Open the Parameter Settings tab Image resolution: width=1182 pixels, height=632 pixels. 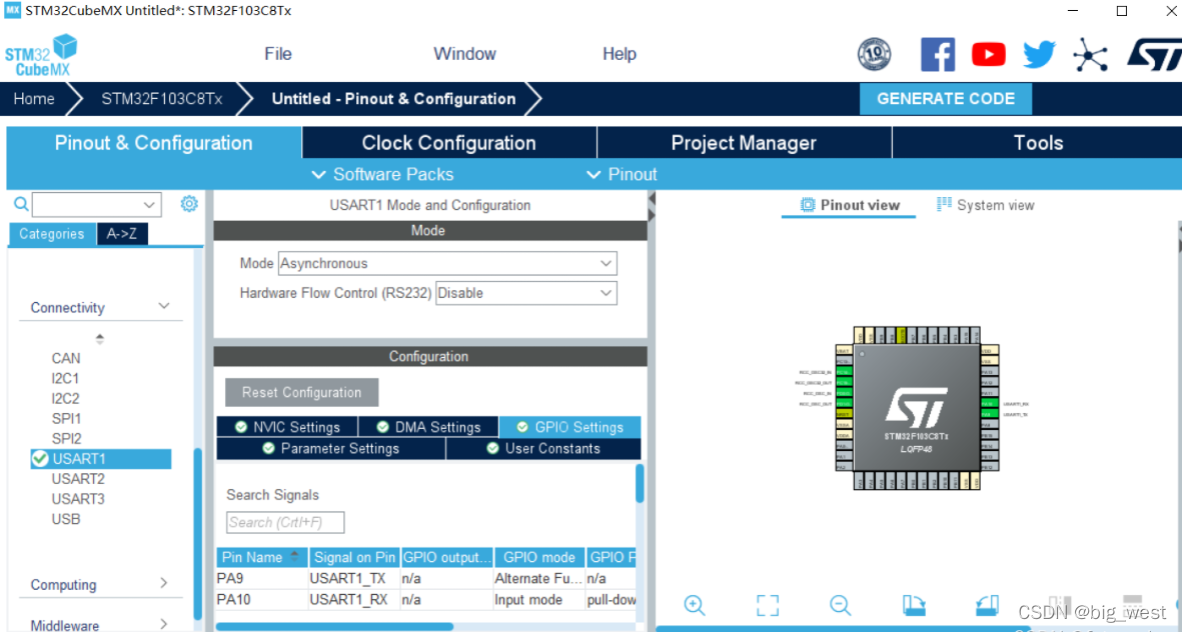tap(331, 448)
